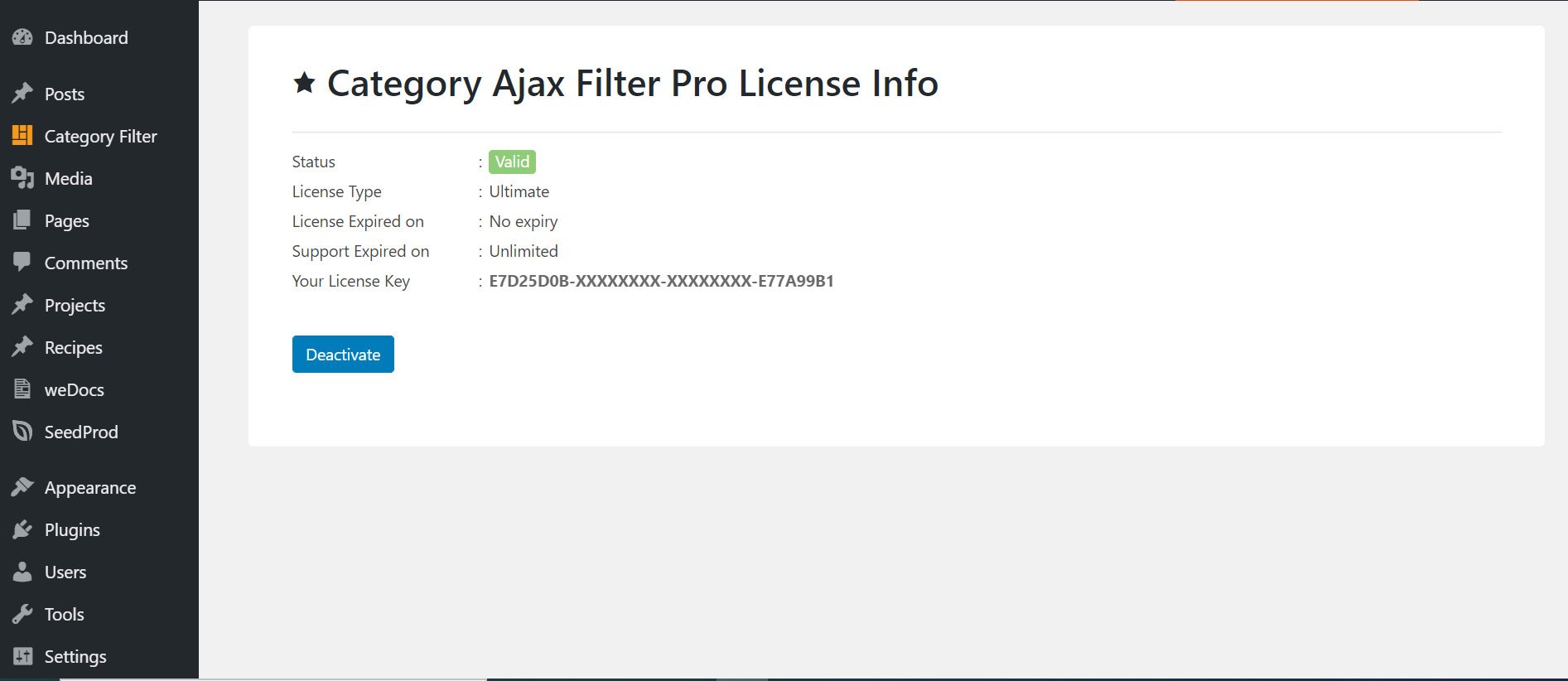Click the 'License Expired on' label

click(358, 221)
